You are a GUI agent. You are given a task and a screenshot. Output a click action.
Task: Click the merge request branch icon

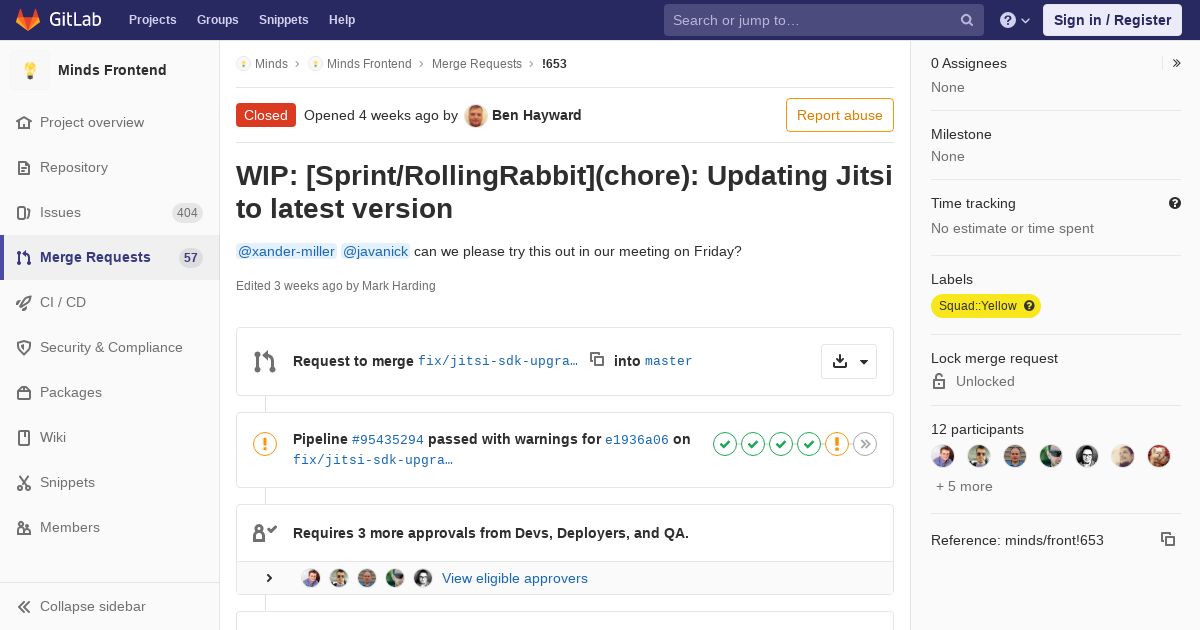[265, 361]
